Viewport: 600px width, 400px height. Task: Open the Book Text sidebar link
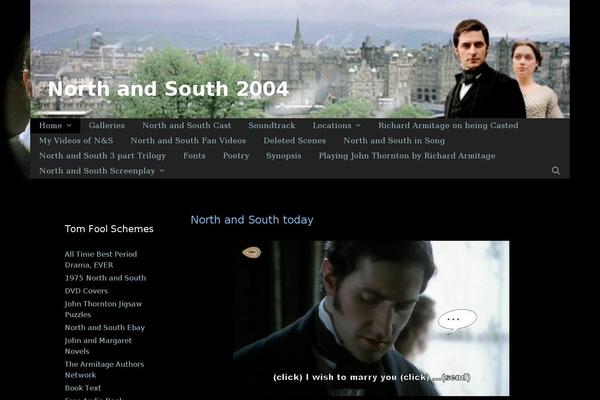point(83,388)
